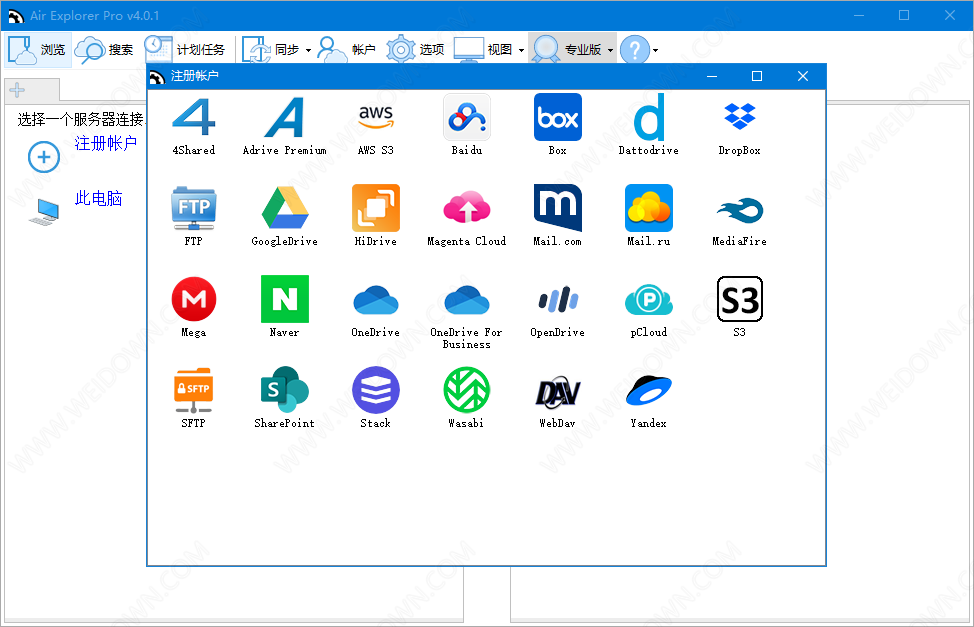Screen dimensions: 974x627
Task: Pick the Yandex disk icon
Action: [x=648, y=391]
